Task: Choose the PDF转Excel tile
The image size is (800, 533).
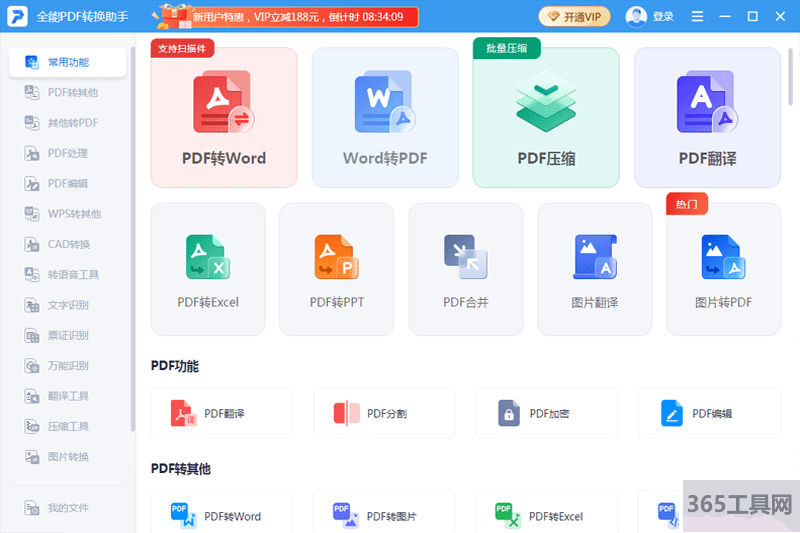Action: tap(208, 270)
